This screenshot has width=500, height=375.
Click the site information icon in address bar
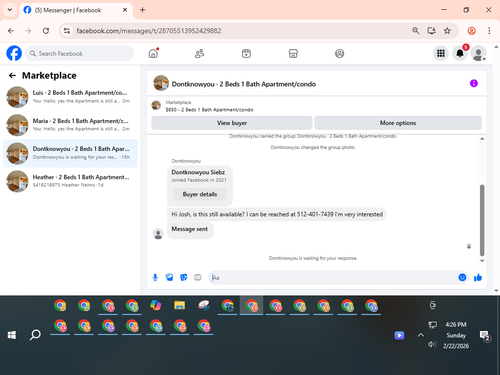(x=67, y=31)
